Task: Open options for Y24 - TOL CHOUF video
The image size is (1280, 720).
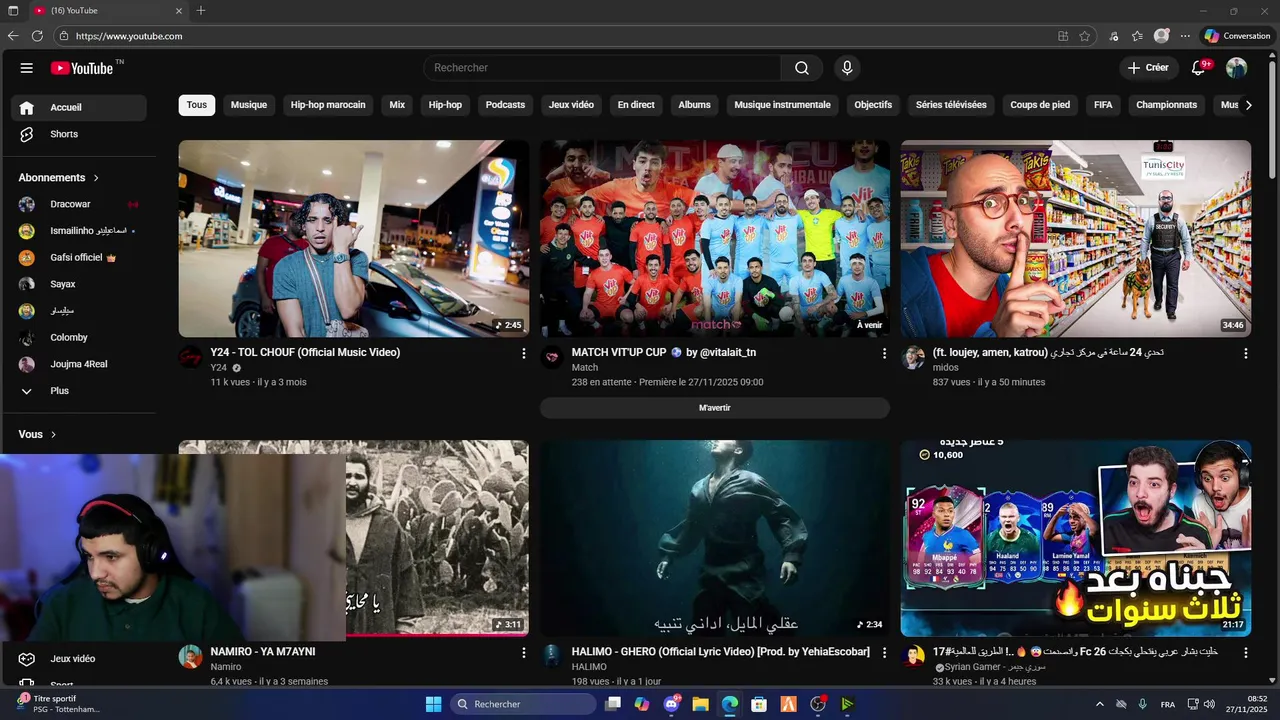Action: coord(523,353)
